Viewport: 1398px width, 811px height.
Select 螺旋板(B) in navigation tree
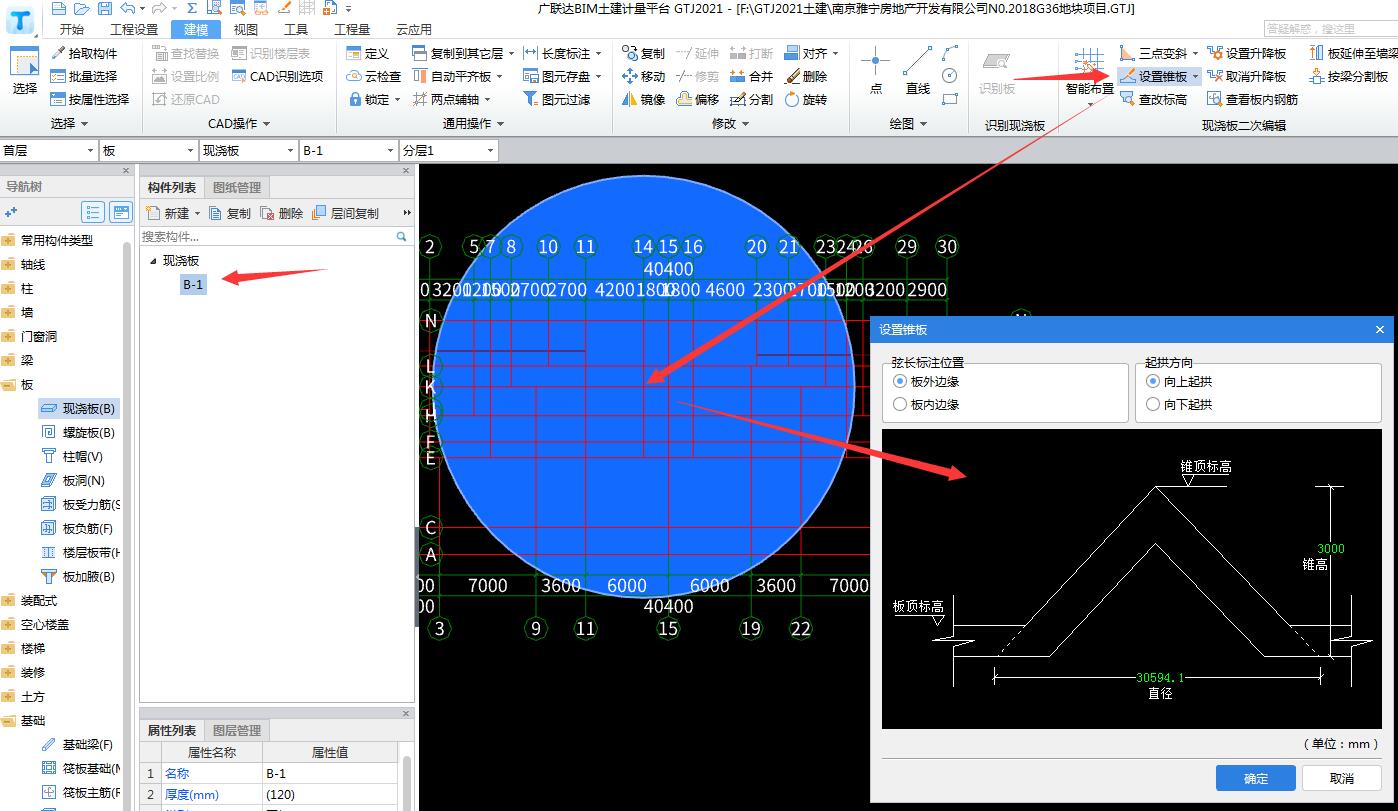click(x=78, y=432)
